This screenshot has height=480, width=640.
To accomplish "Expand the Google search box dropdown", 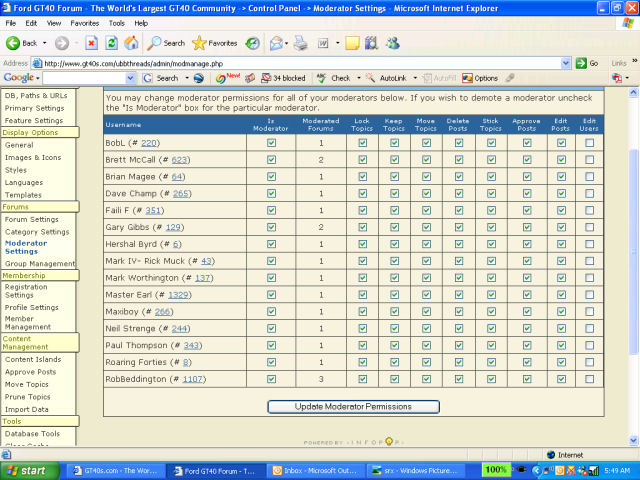I will (130, 78).
